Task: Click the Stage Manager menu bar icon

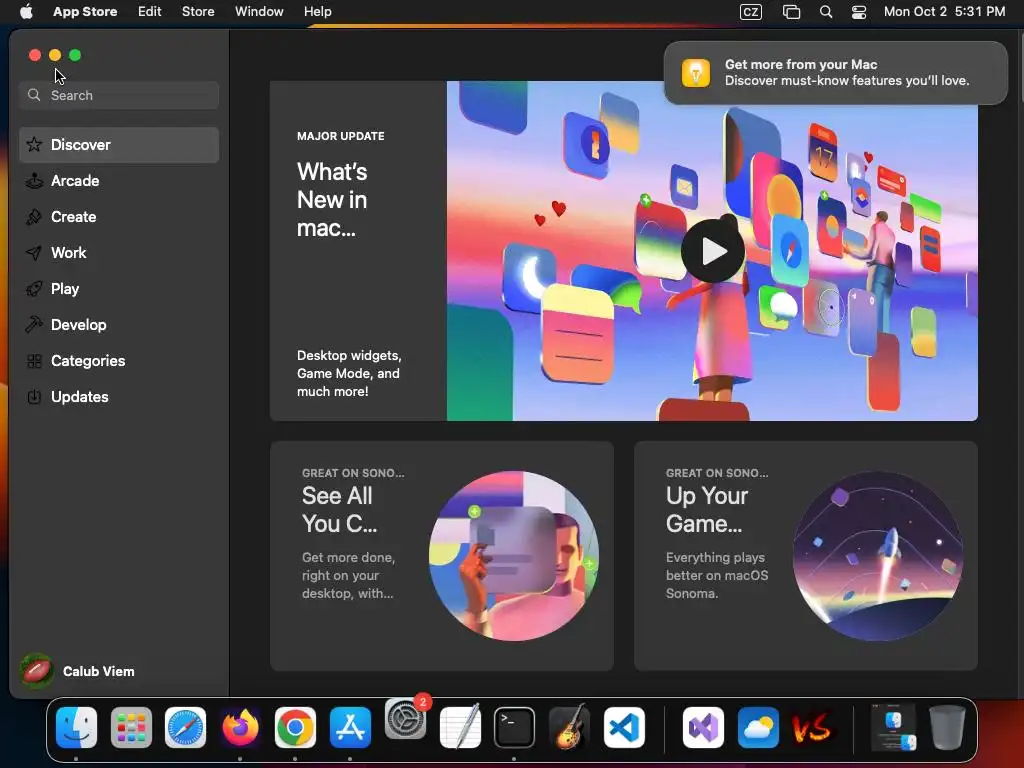Action: (x=792, y=12)
